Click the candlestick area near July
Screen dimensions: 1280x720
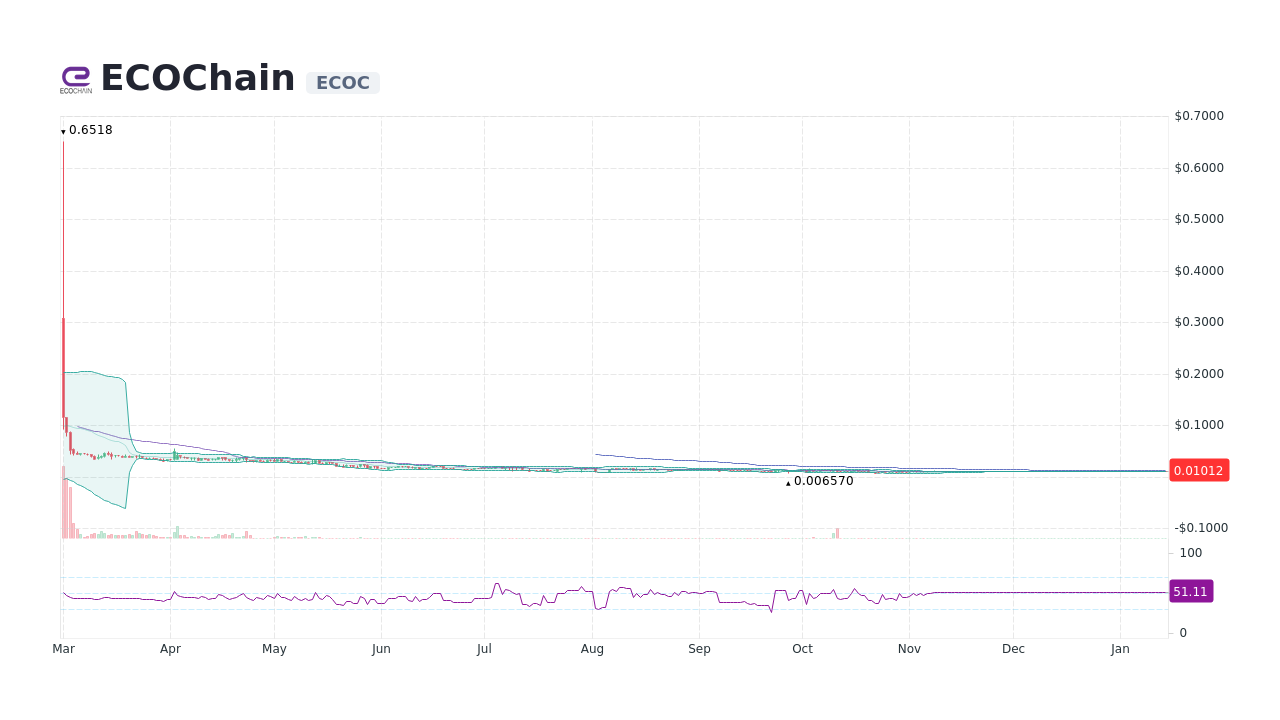click(485, 466)
